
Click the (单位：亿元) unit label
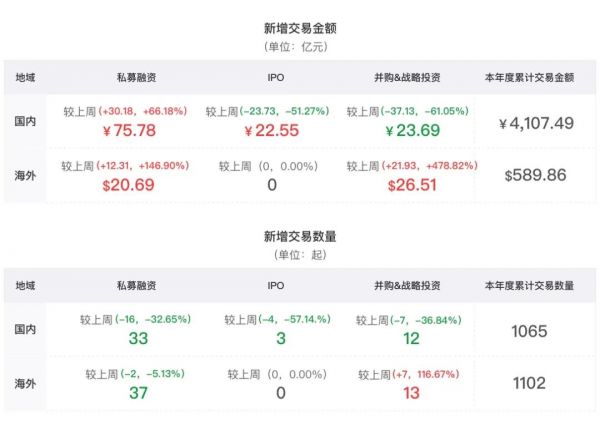click(x=299, y=47)
